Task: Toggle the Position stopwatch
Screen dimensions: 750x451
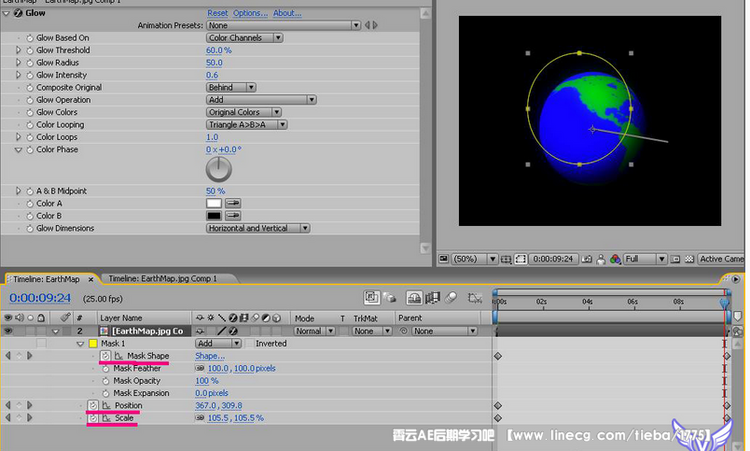Action: pos(93,406)
